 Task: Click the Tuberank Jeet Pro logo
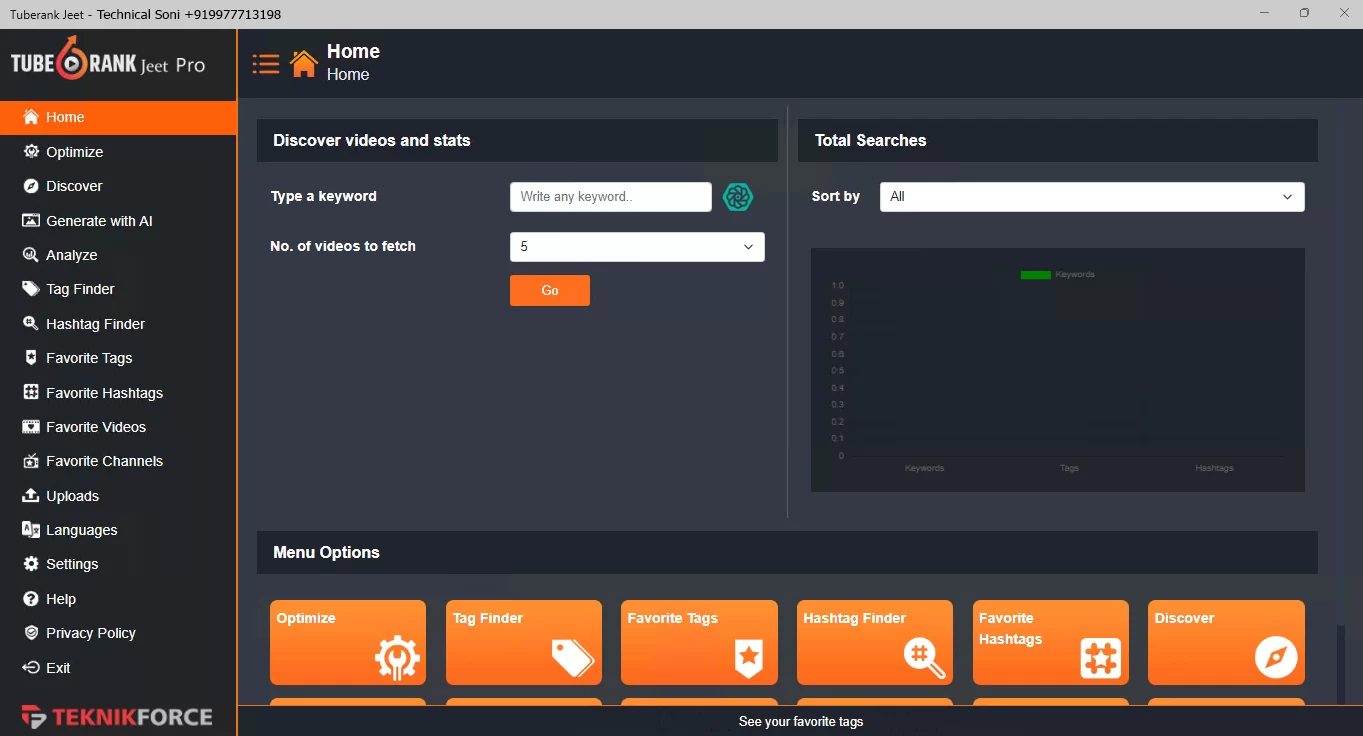click(x=108, y=61)
